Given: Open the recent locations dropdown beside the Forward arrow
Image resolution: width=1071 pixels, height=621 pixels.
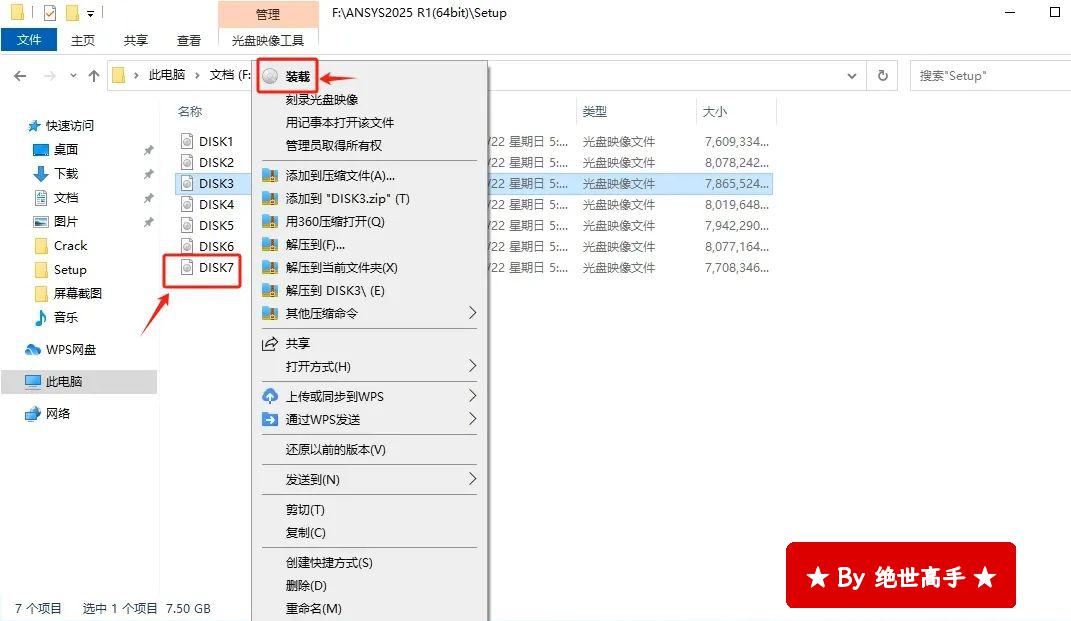Looking at the screenshot, I should click(x=73, y=76).
